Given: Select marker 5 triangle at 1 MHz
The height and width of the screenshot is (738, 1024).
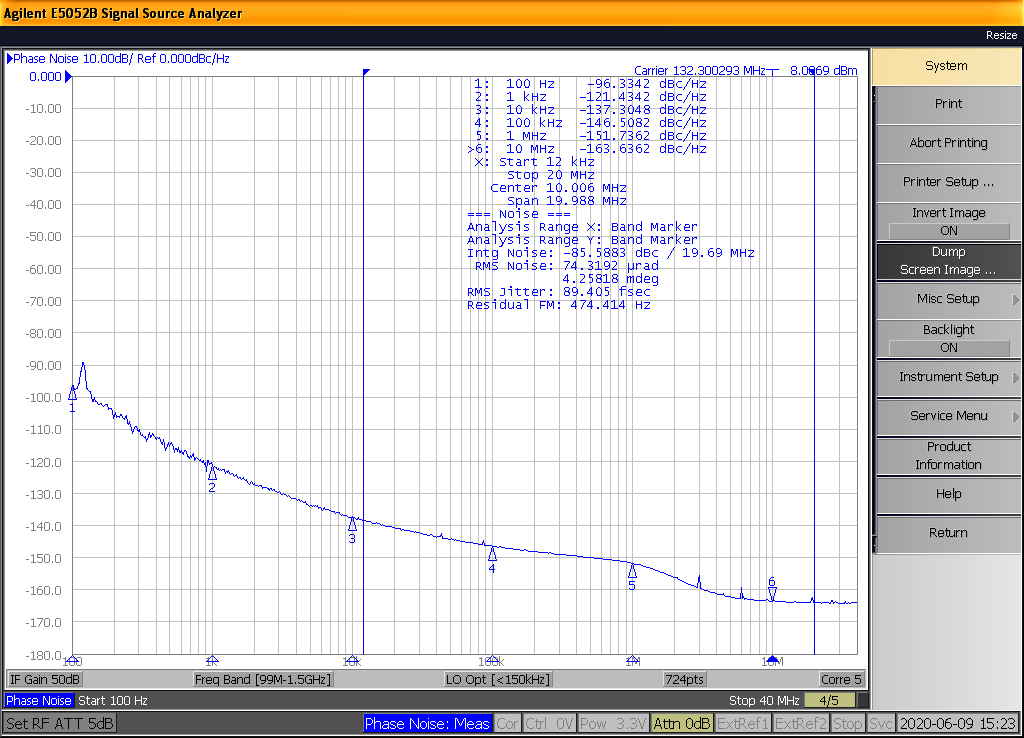Looking at the screenshot, I should [x=632, y=571].
